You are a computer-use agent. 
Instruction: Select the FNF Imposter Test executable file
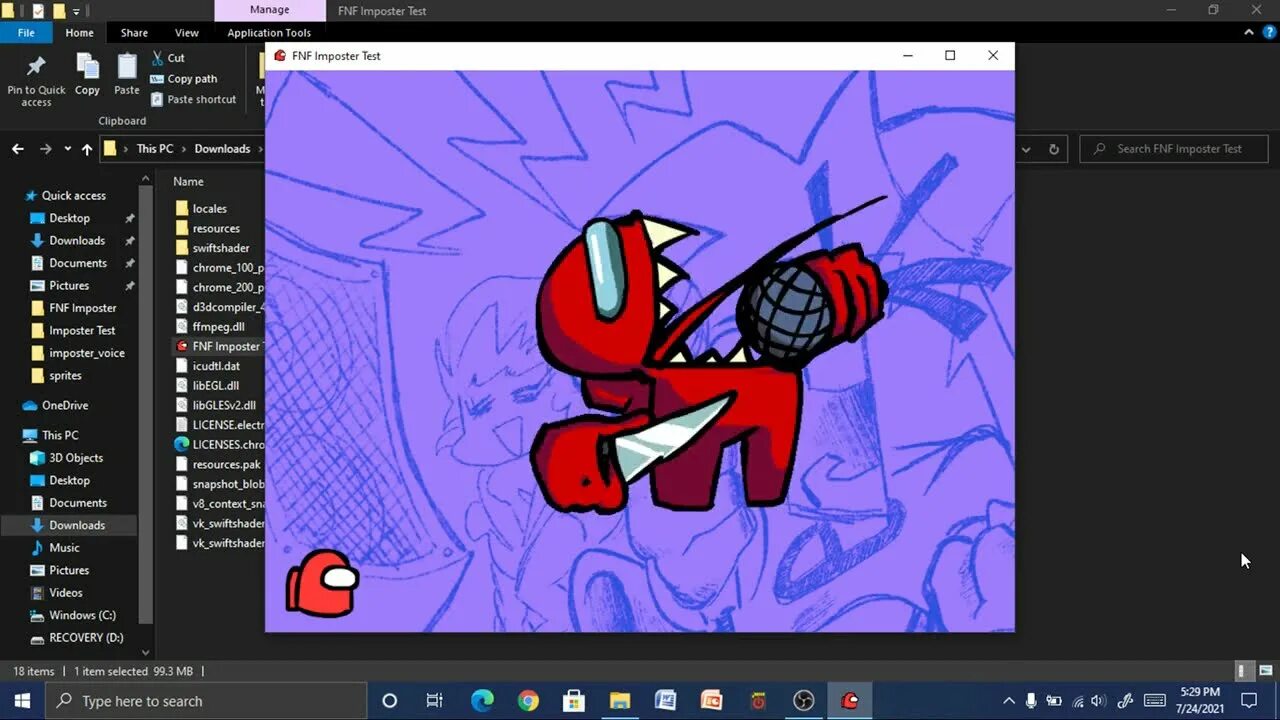[219, 346]
